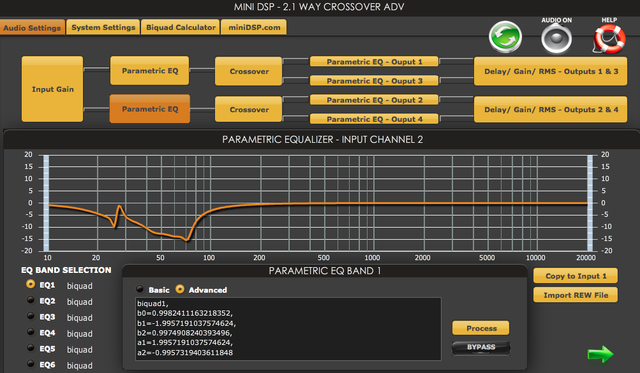Screen dimensions: 640x373
Task: Select the EQ3 band radio button
Action: 31,316
